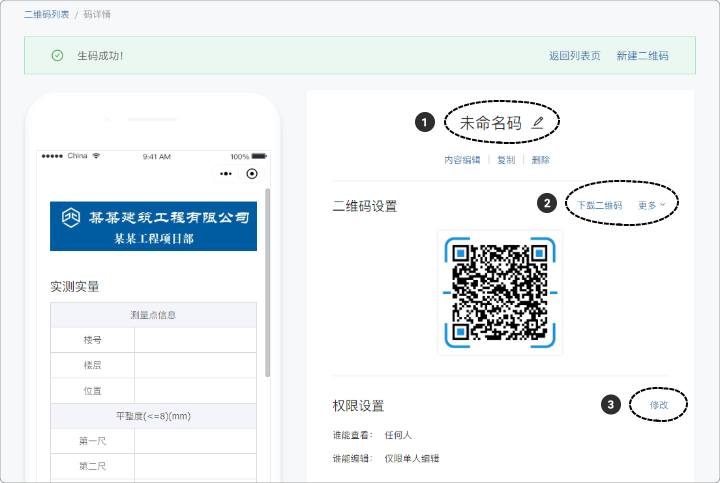Click the 下载二维码 link
Screen dimensions: 720x483
pos(599,205)
